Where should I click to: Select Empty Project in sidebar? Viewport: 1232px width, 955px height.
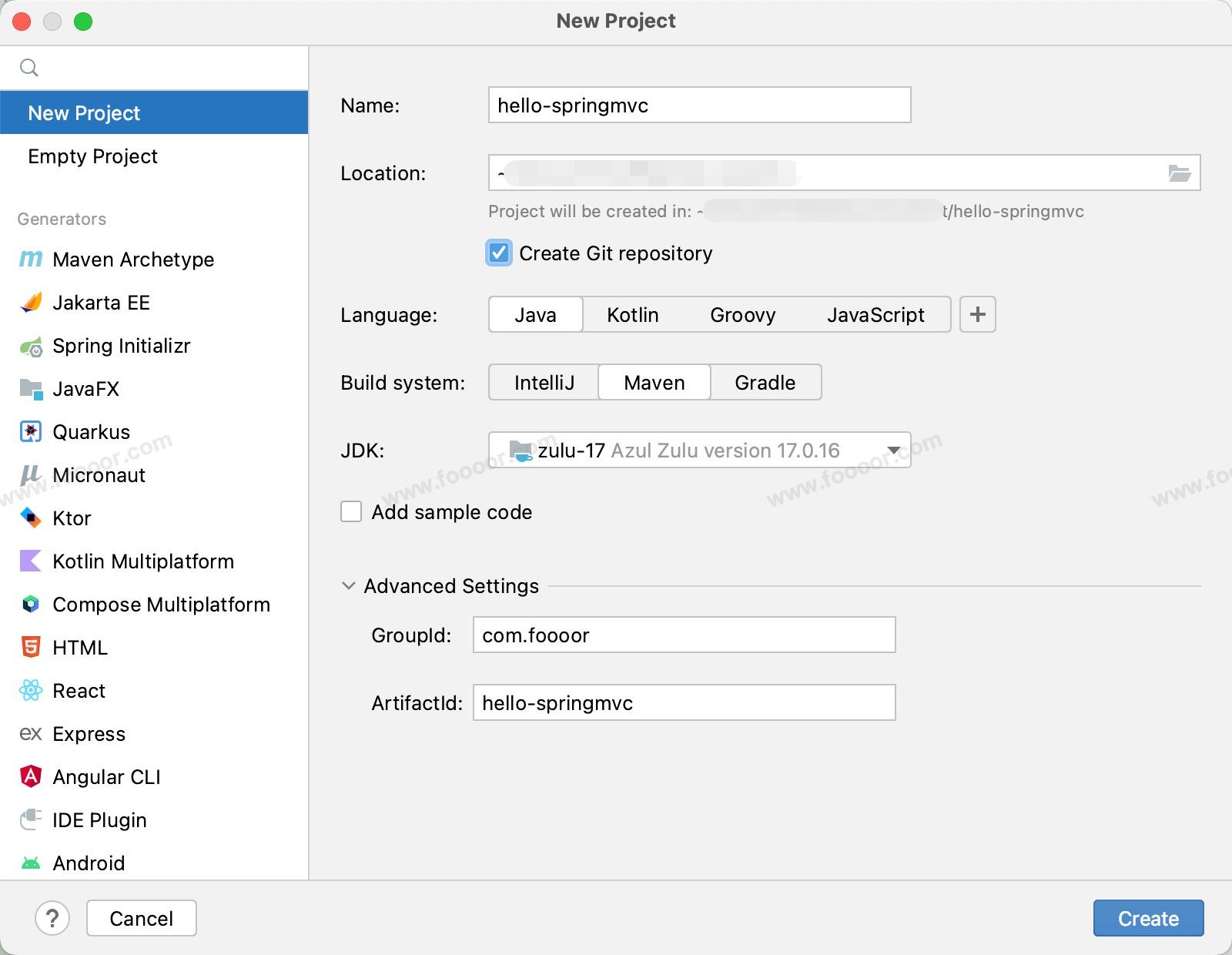(x=92, y=156)
